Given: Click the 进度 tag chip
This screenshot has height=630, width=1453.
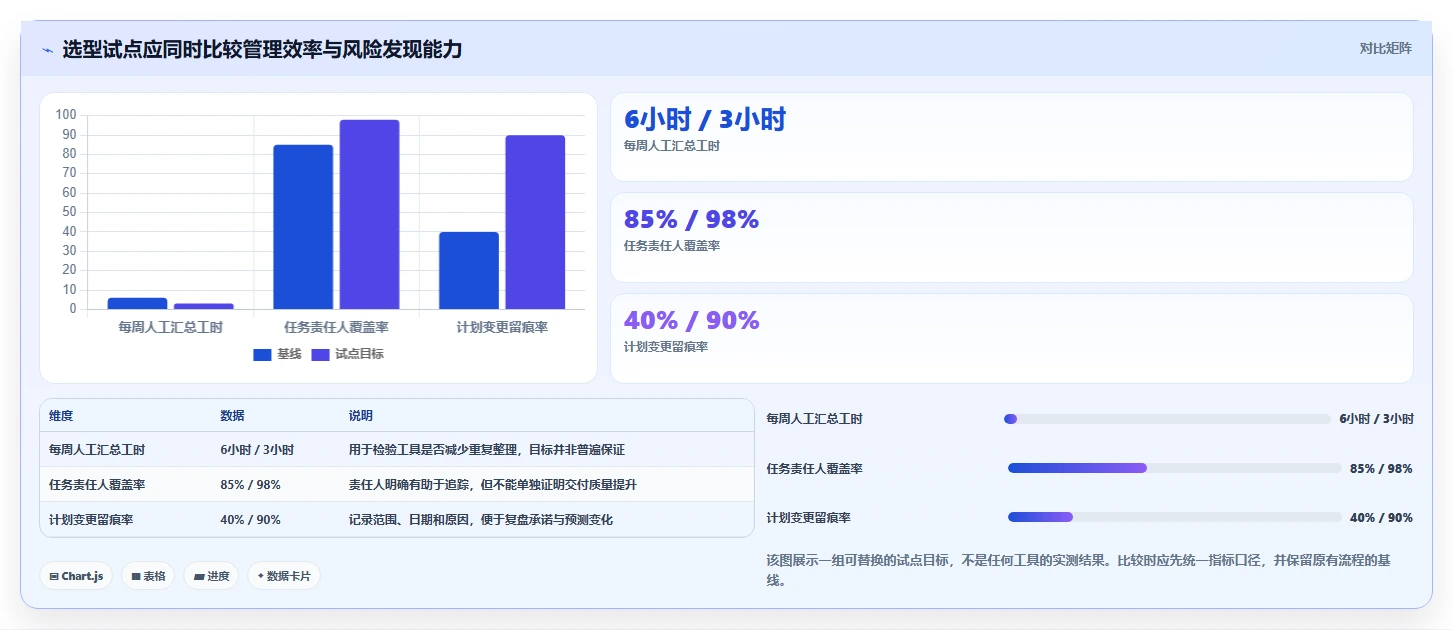Looking at the screenshot, I should (x=211, y=576).
